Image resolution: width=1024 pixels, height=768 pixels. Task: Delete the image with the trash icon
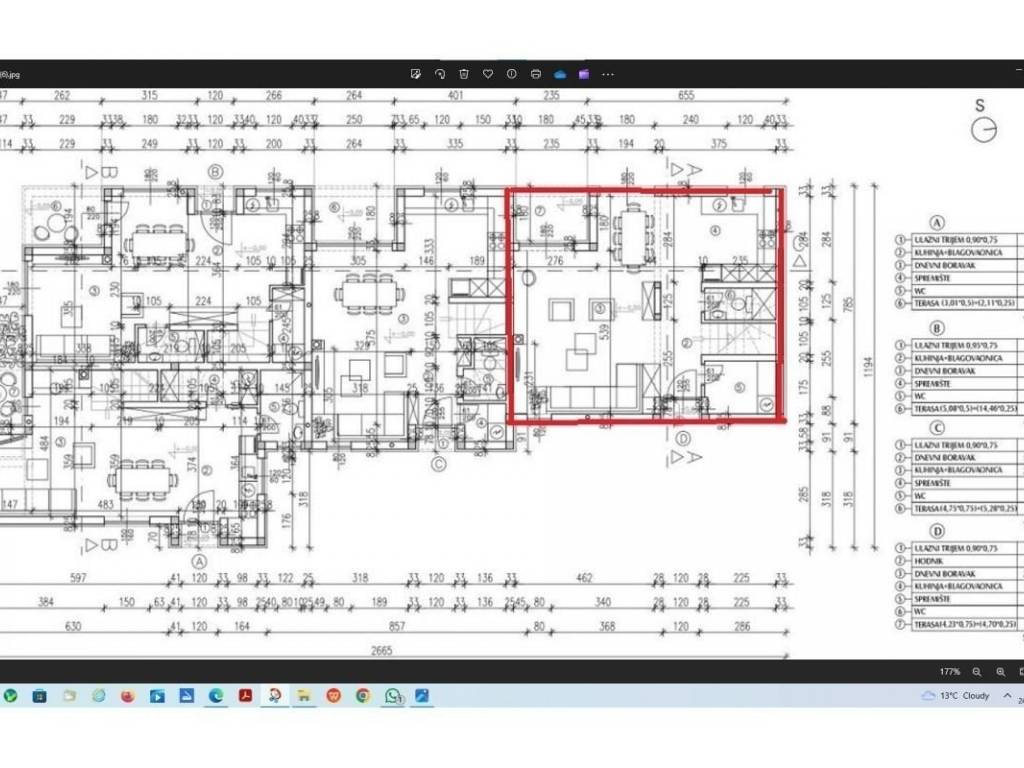point(464,74)
